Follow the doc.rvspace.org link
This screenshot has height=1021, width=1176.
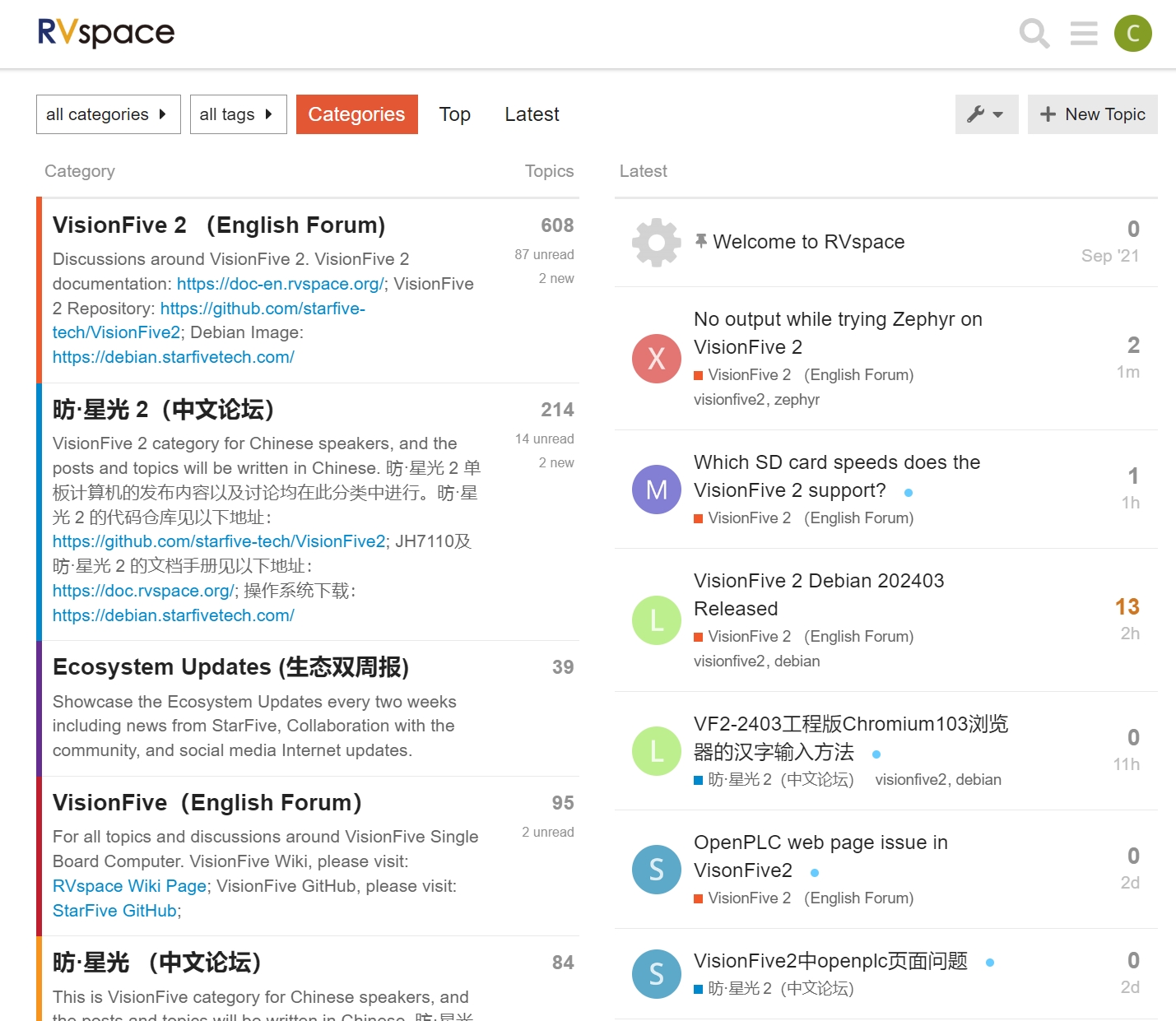143,591
